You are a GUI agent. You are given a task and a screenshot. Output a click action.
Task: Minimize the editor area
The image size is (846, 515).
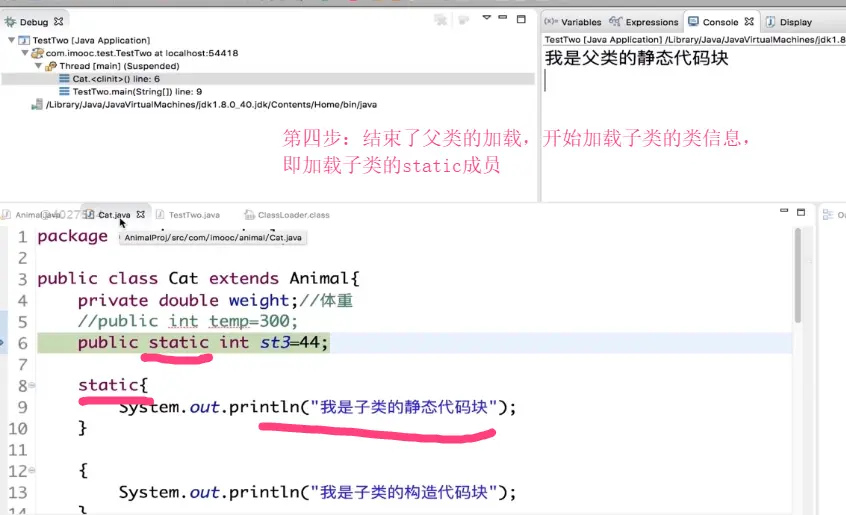point(784,211)
